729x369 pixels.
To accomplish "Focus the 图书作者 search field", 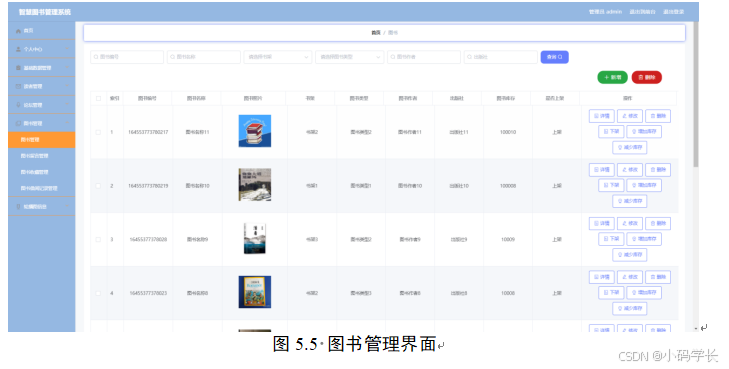I will 424,57.
